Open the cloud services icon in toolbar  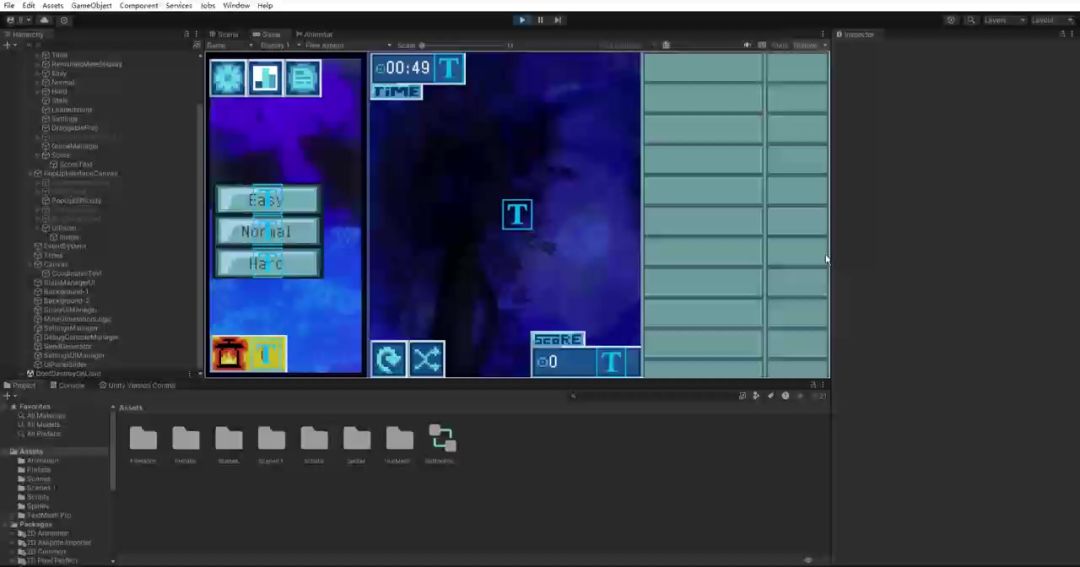point(45,20)
